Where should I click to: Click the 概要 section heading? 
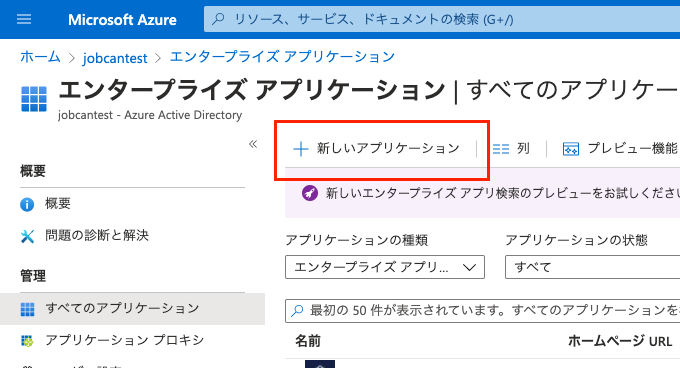point(33,171)
